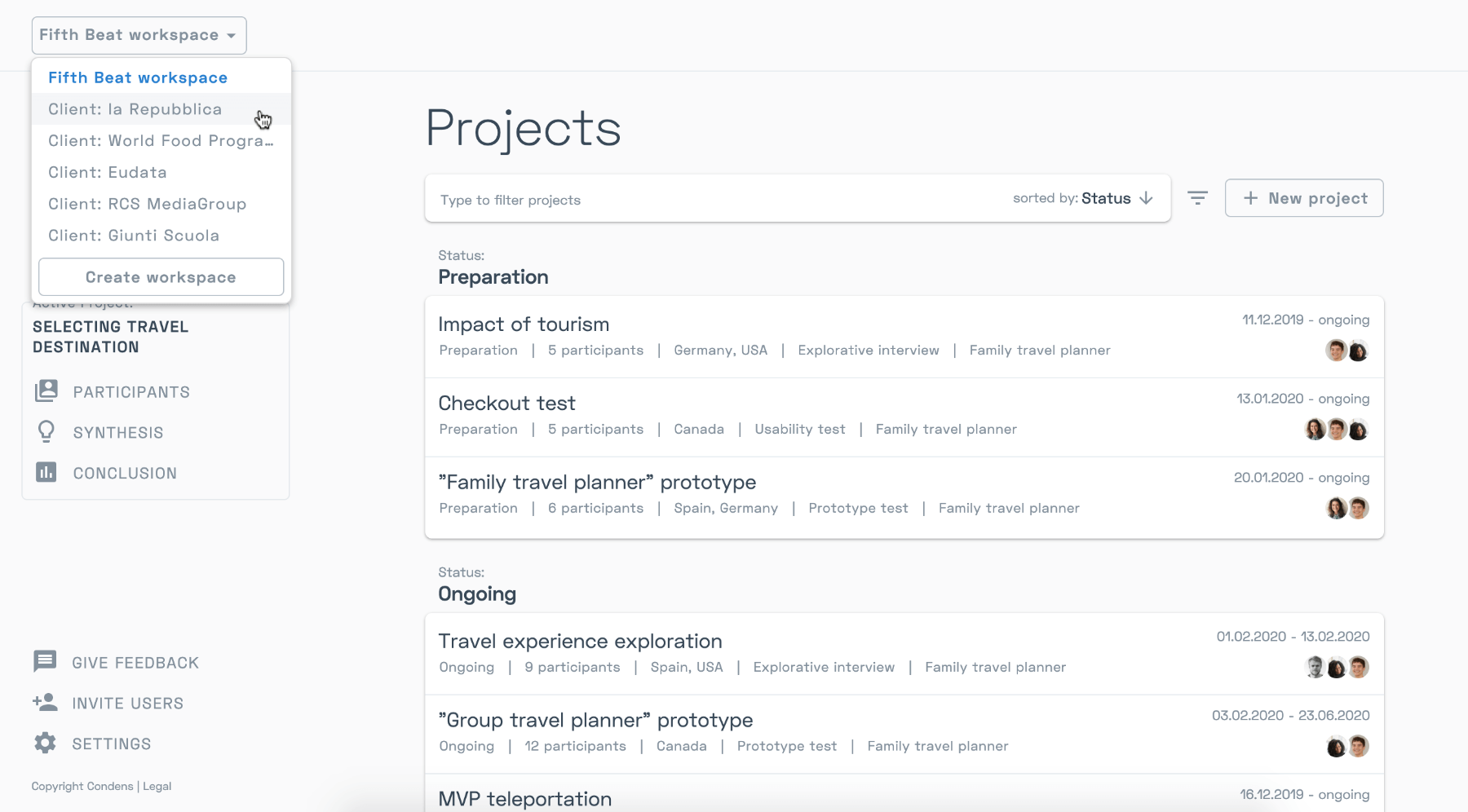The image size is (1468, 812).
Task: Open the Conclusion chart icon
Action: [46, 473]
